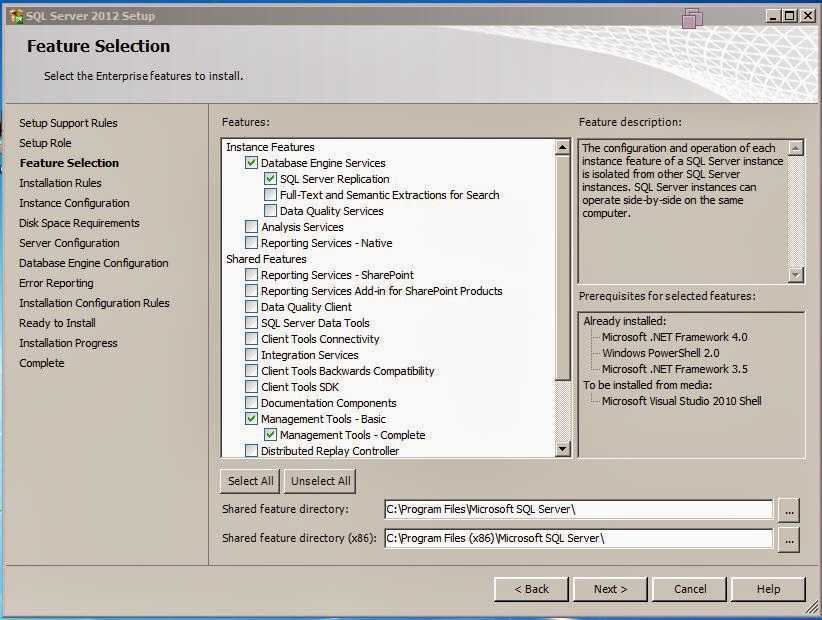822x620 pixels.
Task: Select Microsoft .NET Framework 3.5 prerequisite
Action: (675, 369)
